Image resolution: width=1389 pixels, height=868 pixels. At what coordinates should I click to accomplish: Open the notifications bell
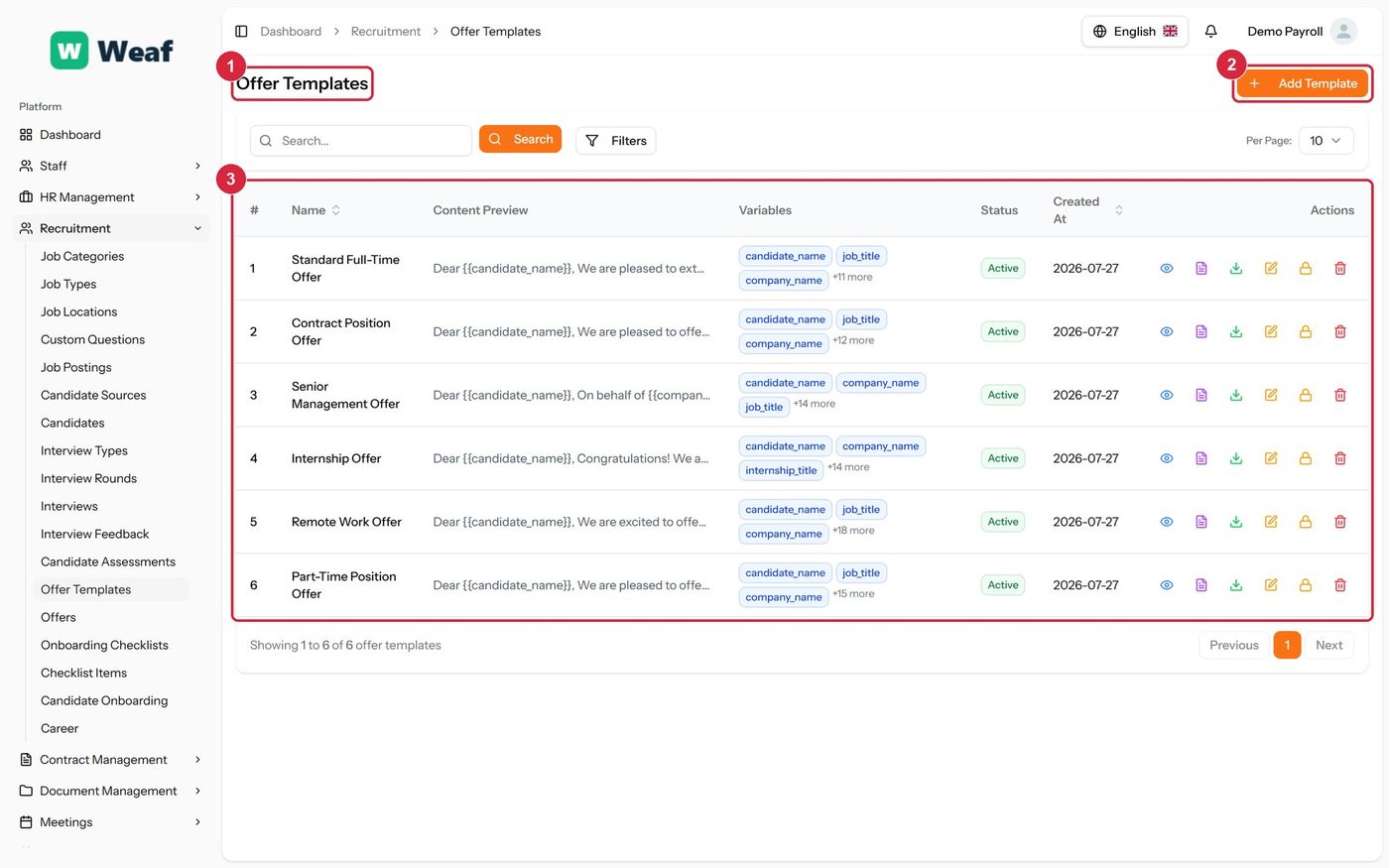tap(1211, 32)
